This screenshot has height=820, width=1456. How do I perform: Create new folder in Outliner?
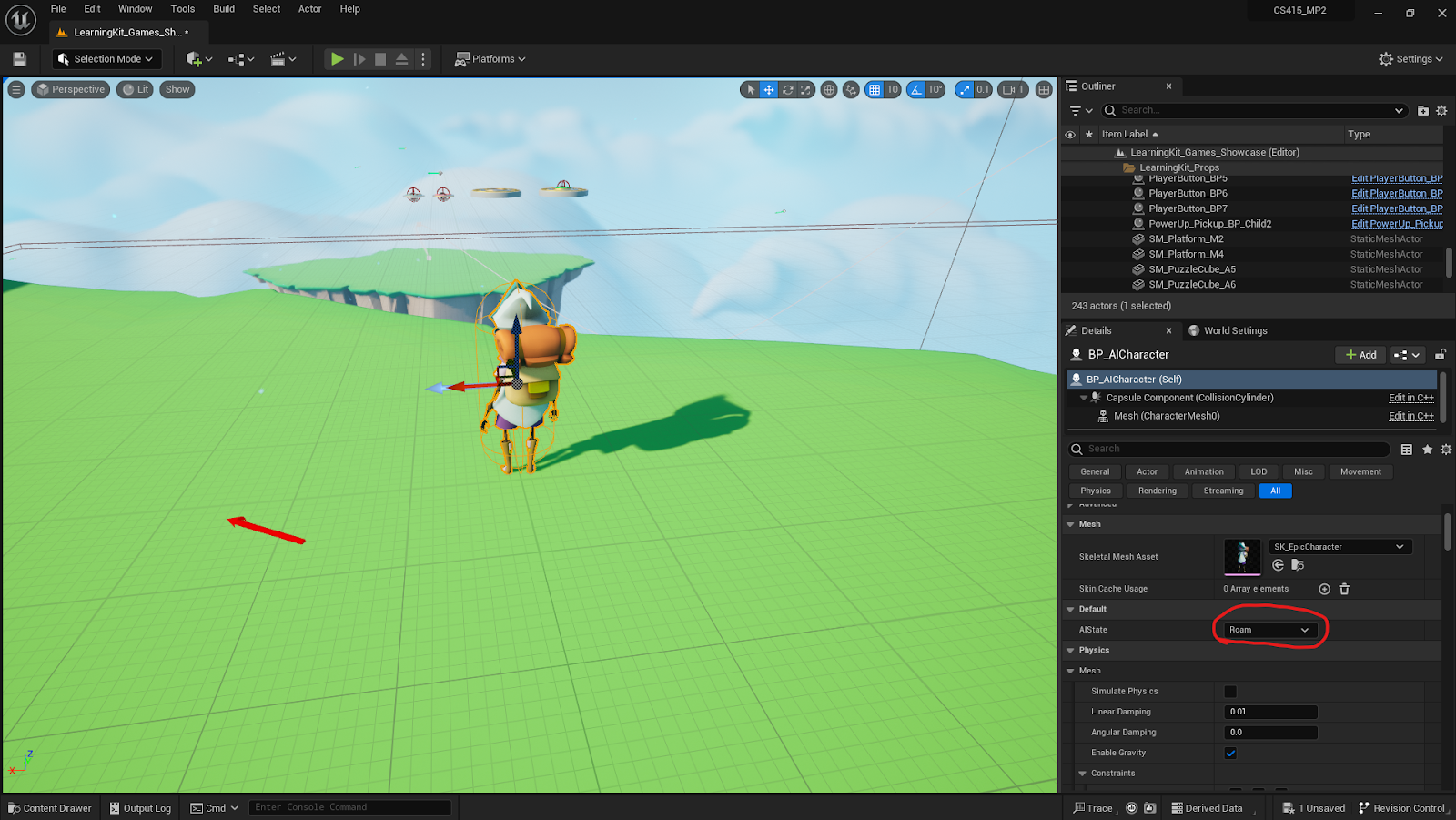tap(1423, 110)
